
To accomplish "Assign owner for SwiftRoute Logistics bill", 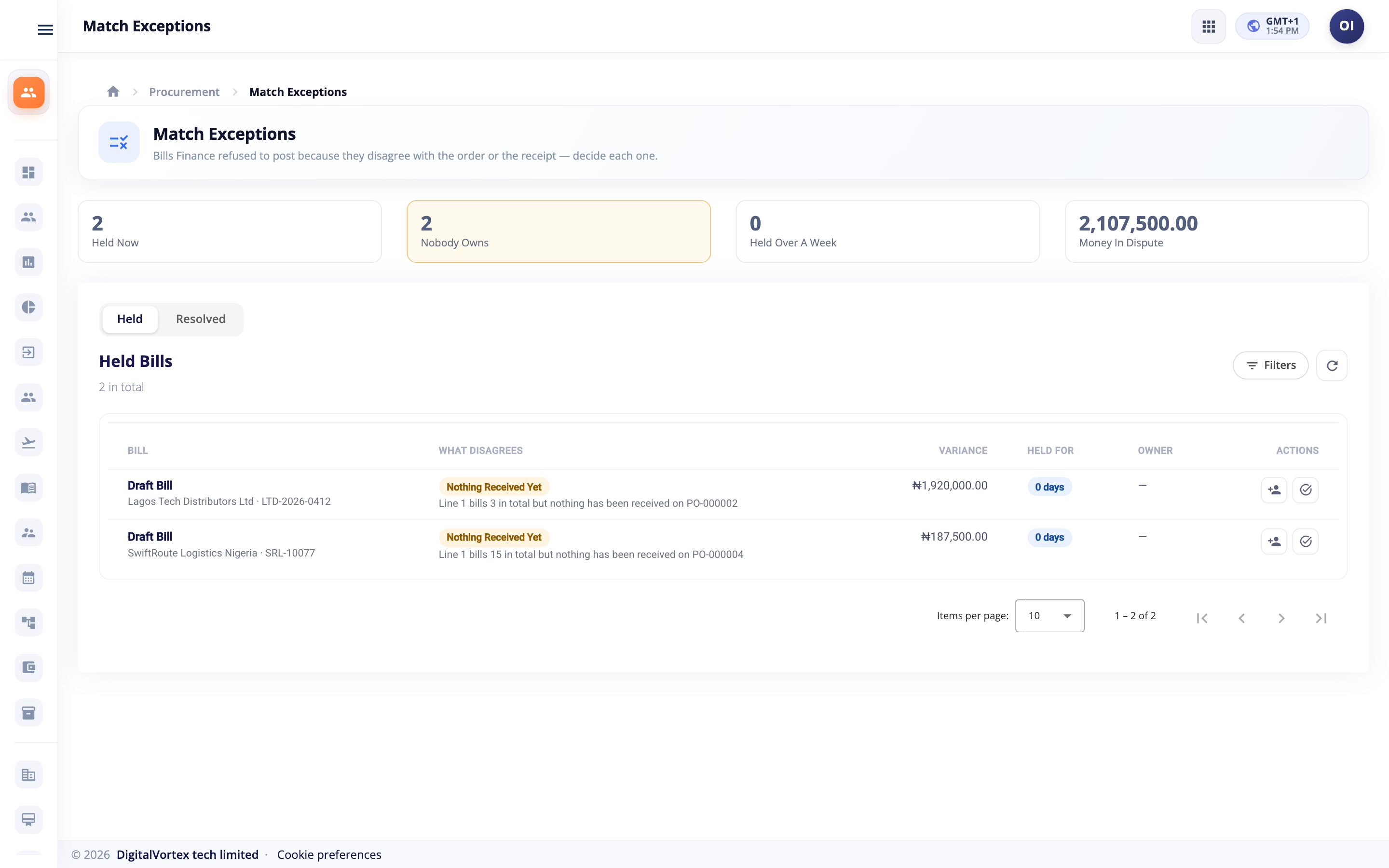I will [1274, 542].
